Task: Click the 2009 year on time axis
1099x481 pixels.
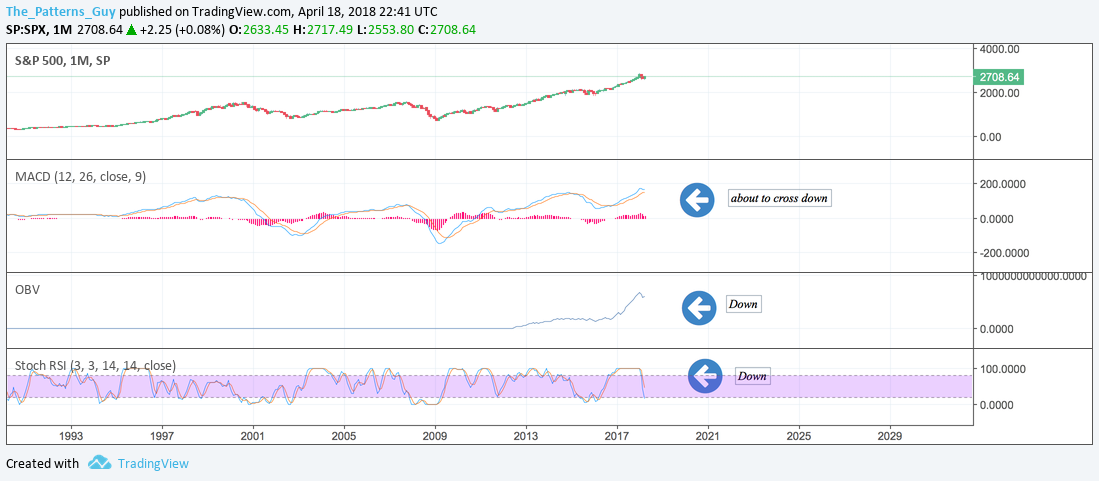Action: [x=435, y=435]
